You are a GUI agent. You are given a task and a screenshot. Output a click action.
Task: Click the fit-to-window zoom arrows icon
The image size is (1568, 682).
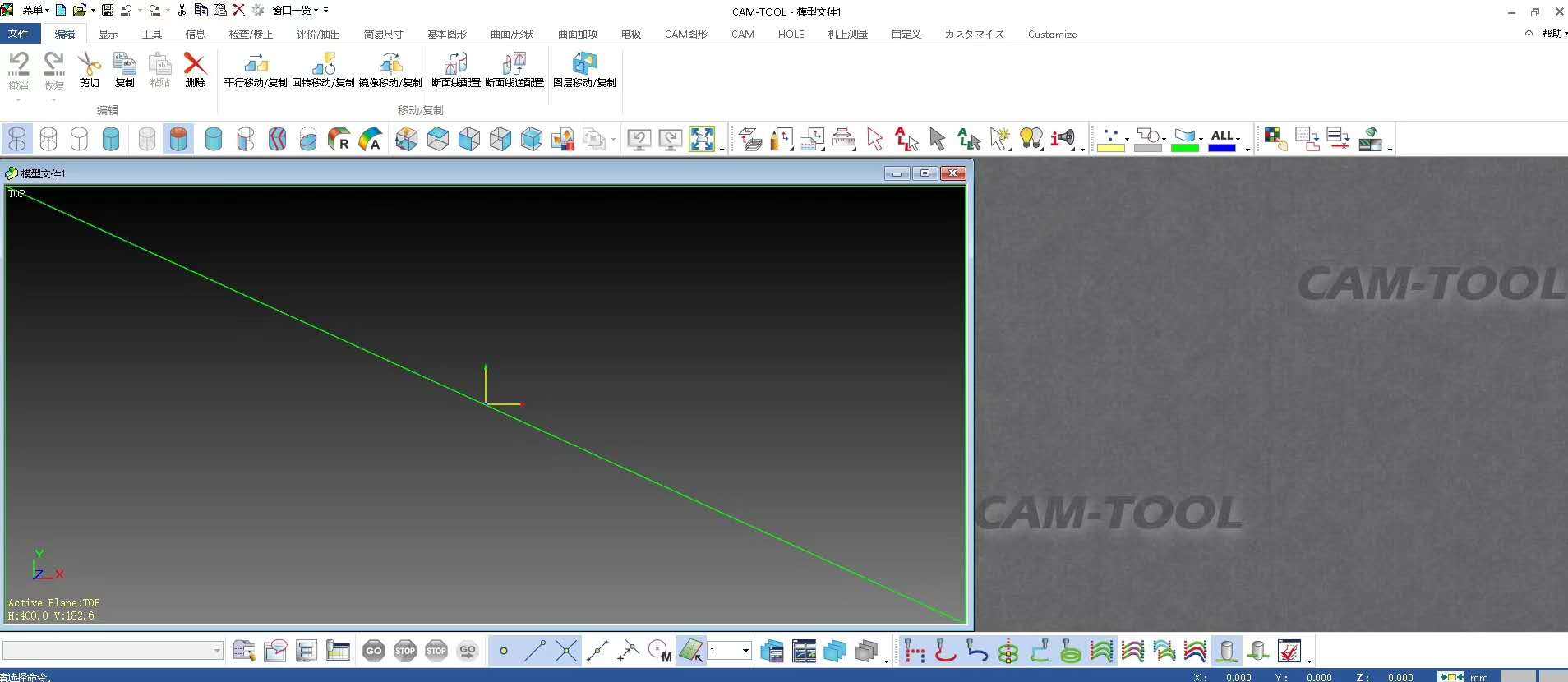[702, 139]
